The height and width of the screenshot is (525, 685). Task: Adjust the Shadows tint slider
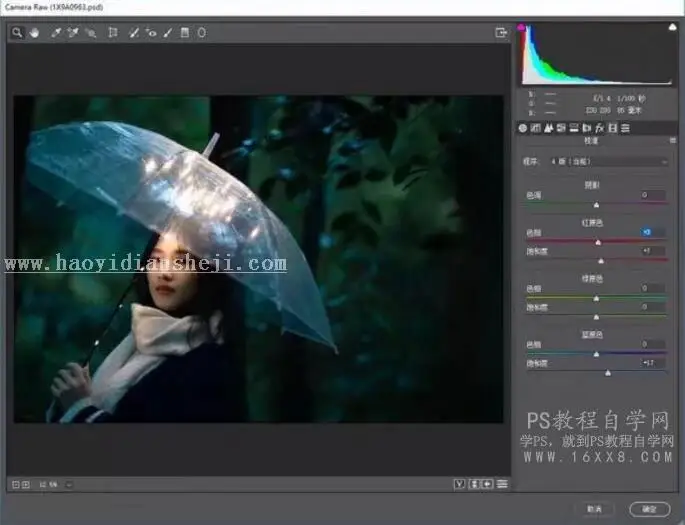(596, 204)
